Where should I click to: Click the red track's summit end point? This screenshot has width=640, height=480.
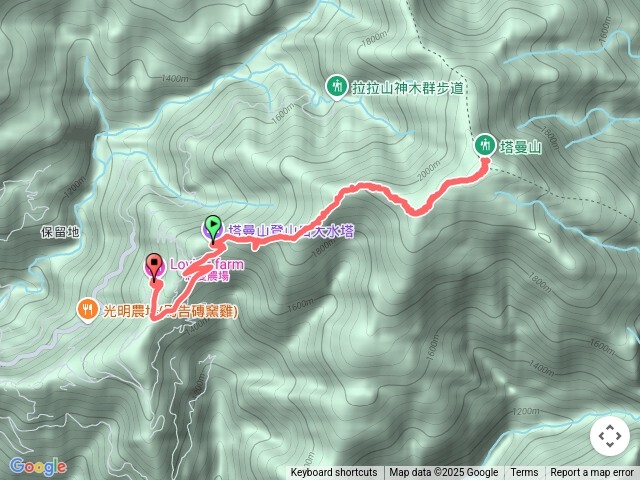tap(485, 160)
